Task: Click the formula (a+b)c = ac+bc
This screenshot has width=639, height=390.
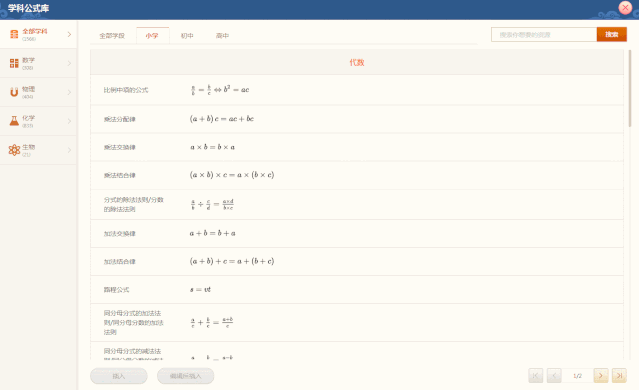Action: (x=222, y=119)
